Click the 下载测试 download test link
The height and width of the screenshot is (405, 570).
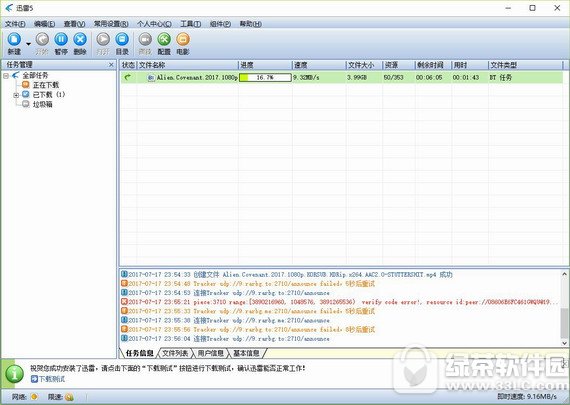[48, 379]
